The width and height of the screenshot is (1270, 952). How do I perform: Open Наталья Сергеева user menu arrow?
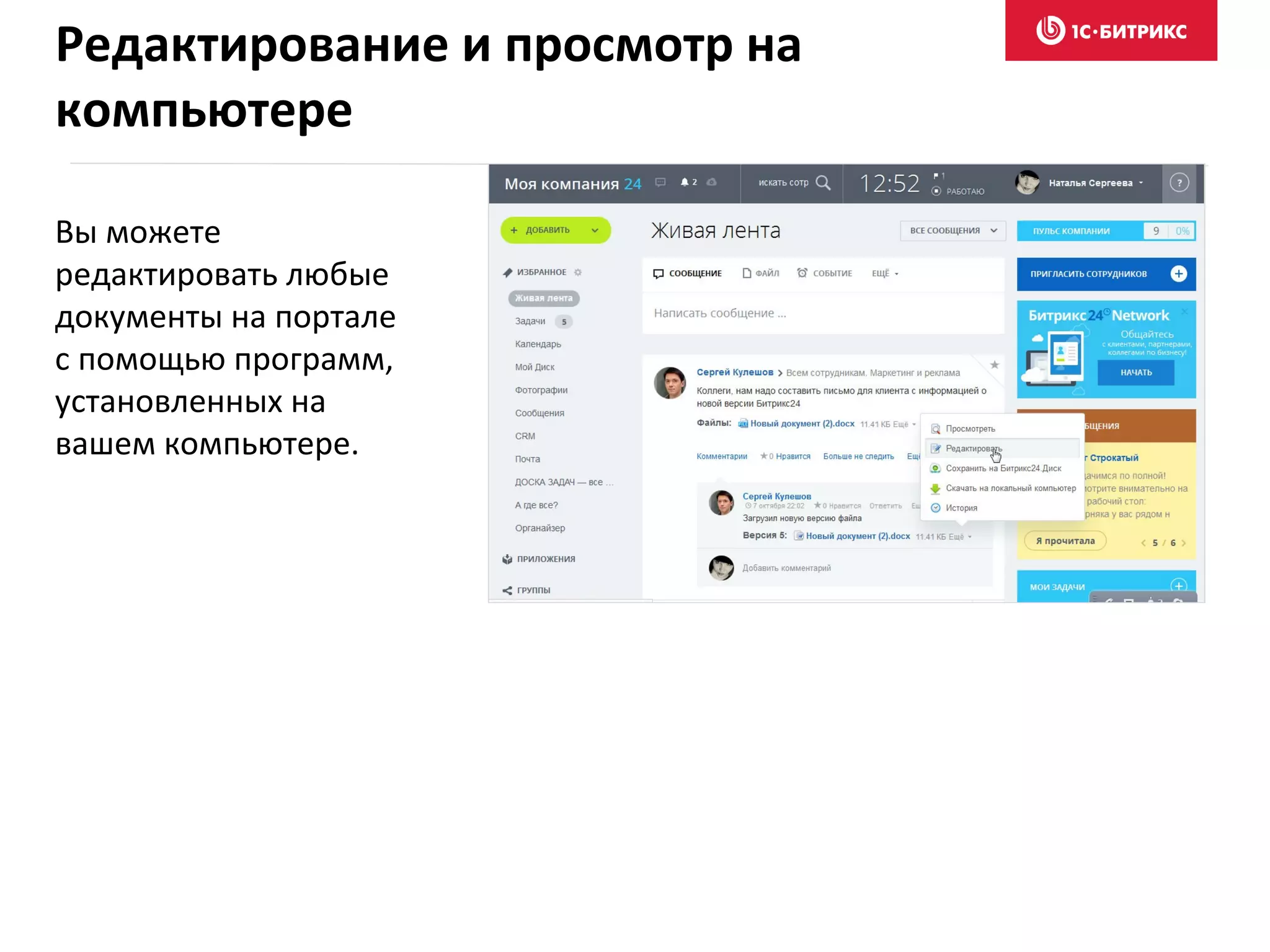(1140, 183)
